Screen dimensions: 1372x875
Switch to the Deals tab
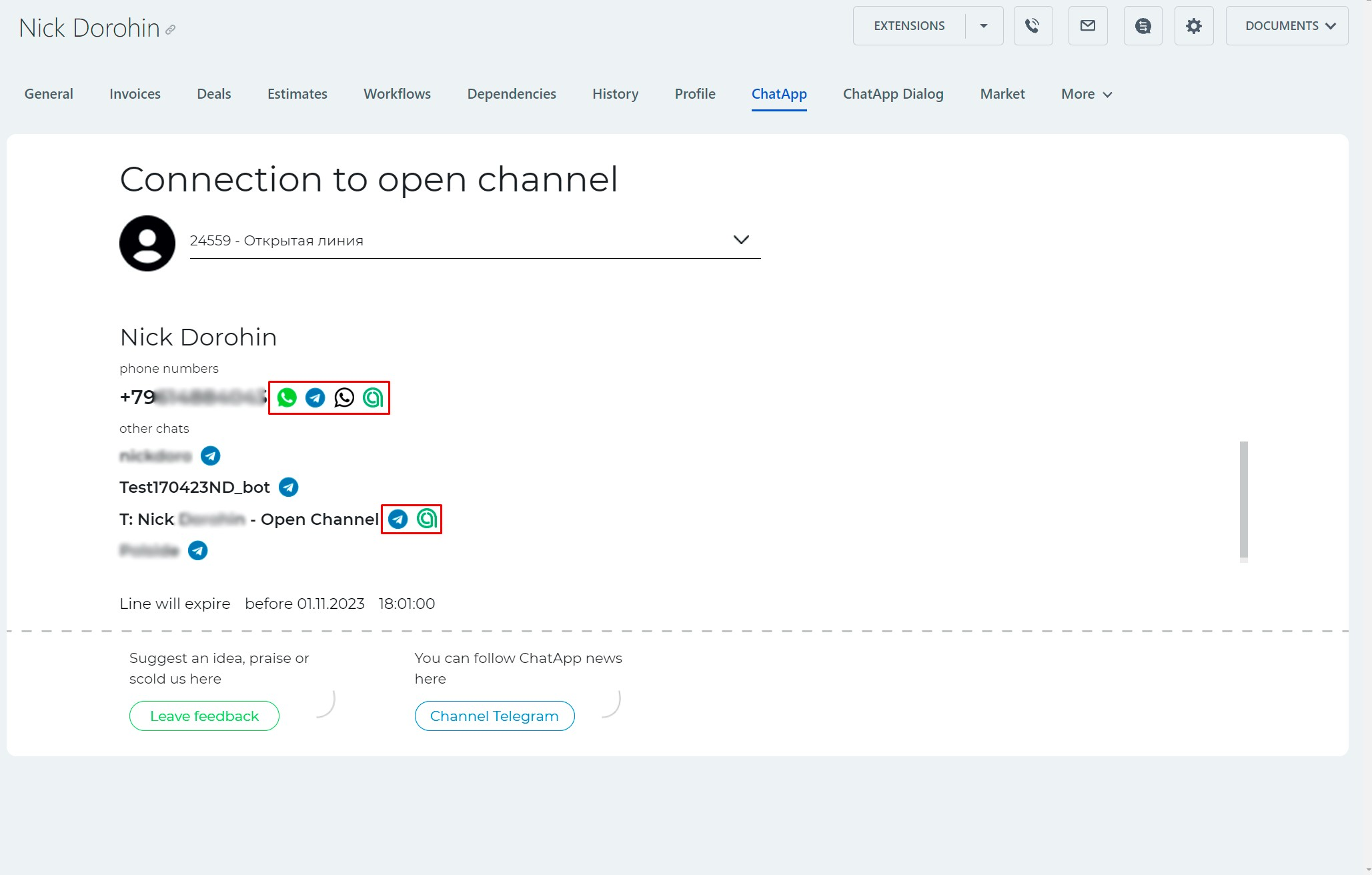(x=213, y=94)
